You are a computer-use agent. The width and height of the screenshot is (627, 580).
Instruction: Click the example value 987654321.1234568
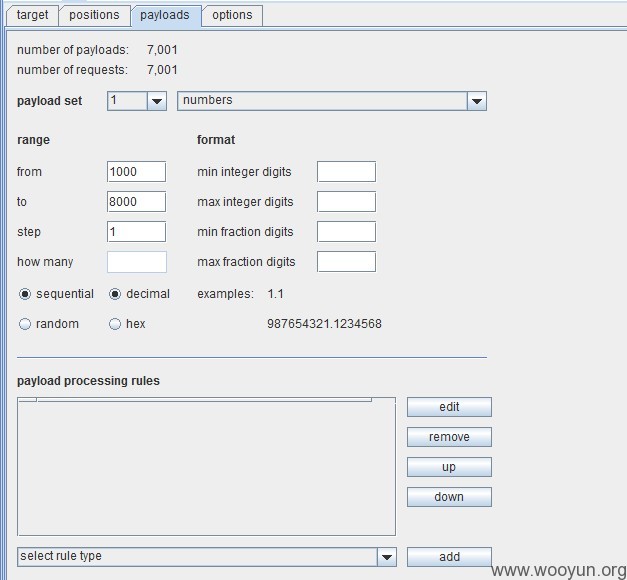[324, 324]
